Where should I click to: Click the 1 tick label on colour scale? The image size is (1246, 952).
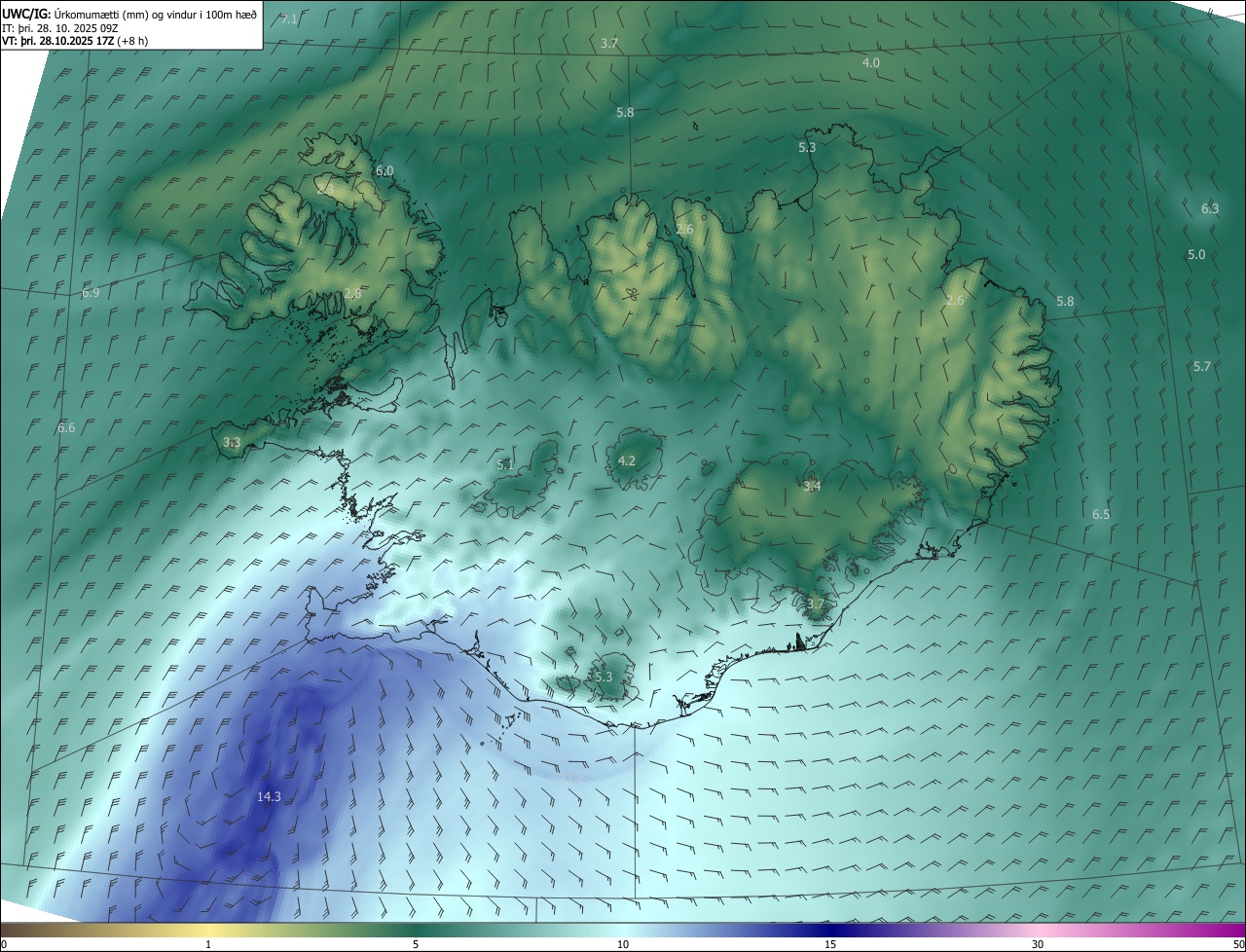[x=209, y=944]
